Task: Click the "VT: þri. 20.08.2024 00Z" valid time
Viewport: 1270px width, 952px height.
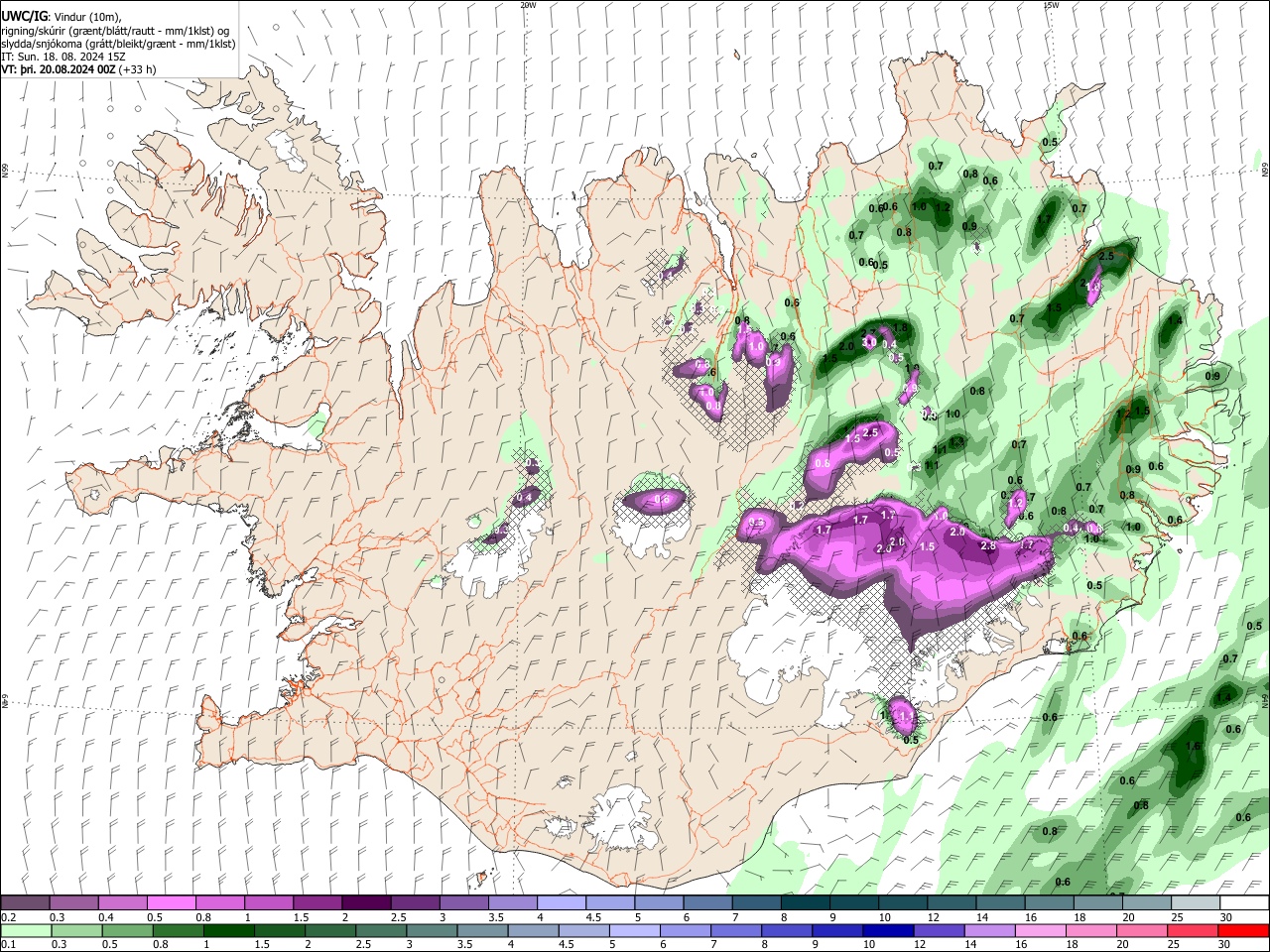Action: tap(59, 70)
